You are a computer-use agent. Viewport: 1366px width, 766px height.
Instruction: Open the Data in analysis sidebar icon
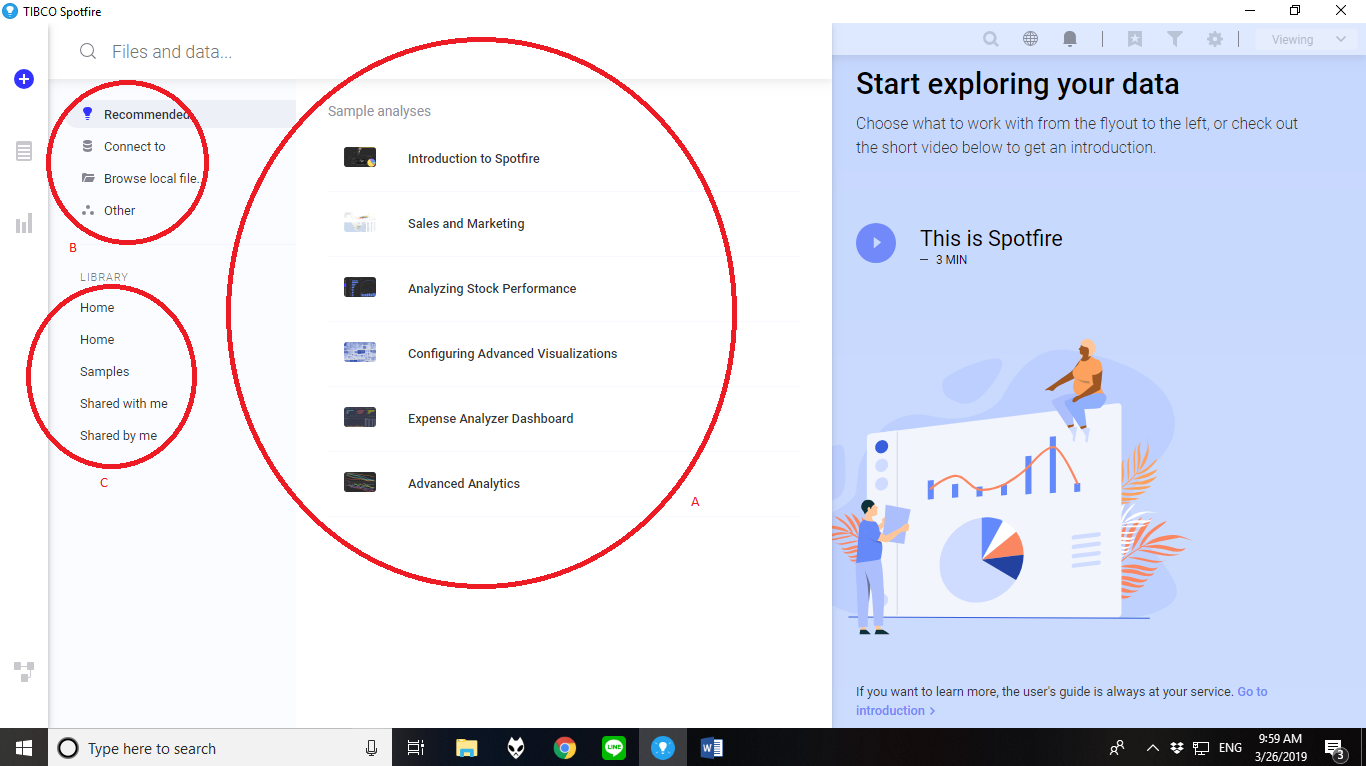(x=24, y=151)
